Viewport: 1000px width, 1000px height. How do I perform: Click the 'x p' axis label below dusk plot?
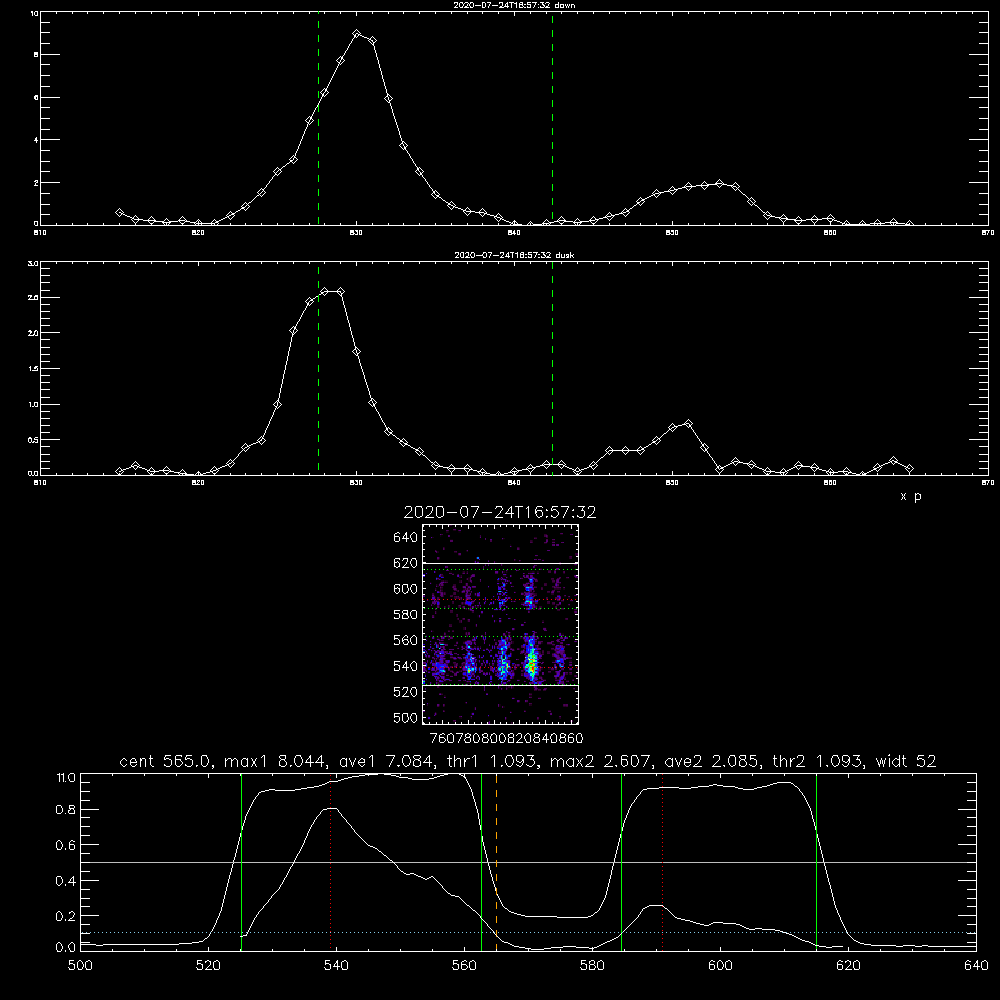[x=911, y=496]
